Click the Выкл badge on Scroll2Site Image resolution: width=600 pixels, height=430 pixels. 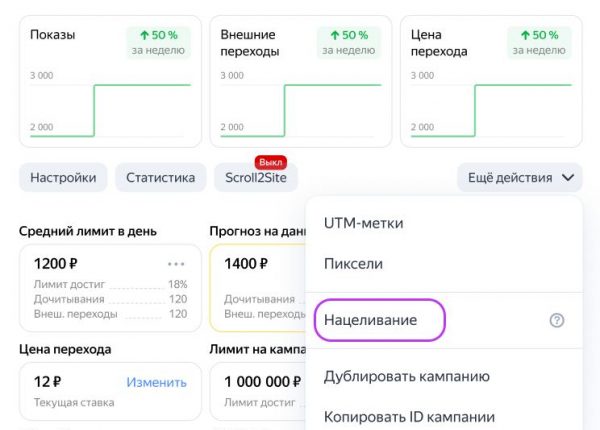(271, 161)
